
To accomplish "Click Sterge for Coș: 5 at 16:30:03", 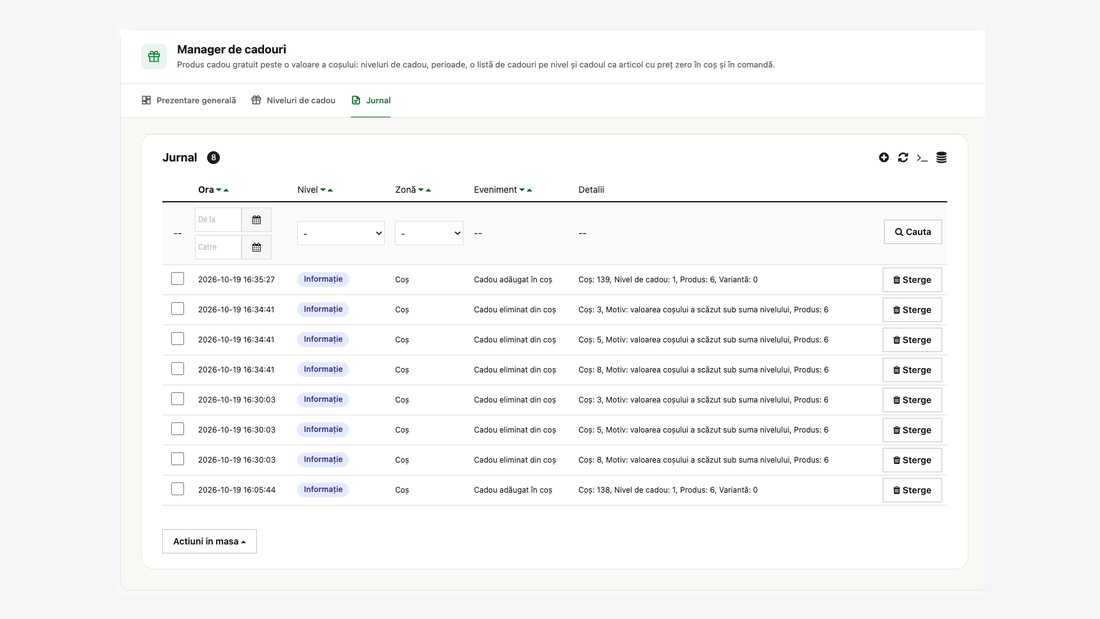I will coord(912,430).
